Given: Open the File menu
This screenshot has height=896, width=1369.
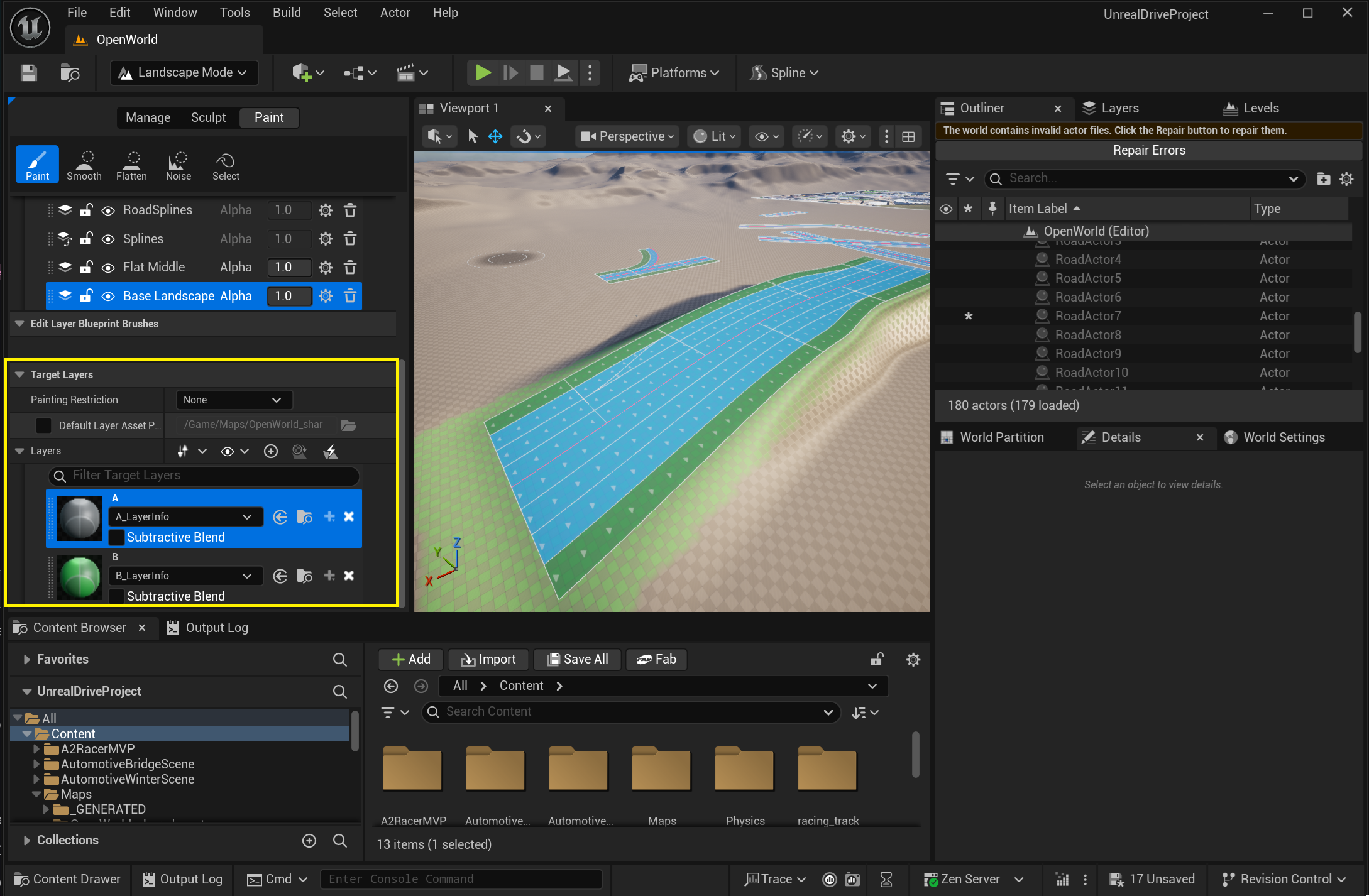Looking at the screenshot, I should pyautogui.click(x=77, y=13).
